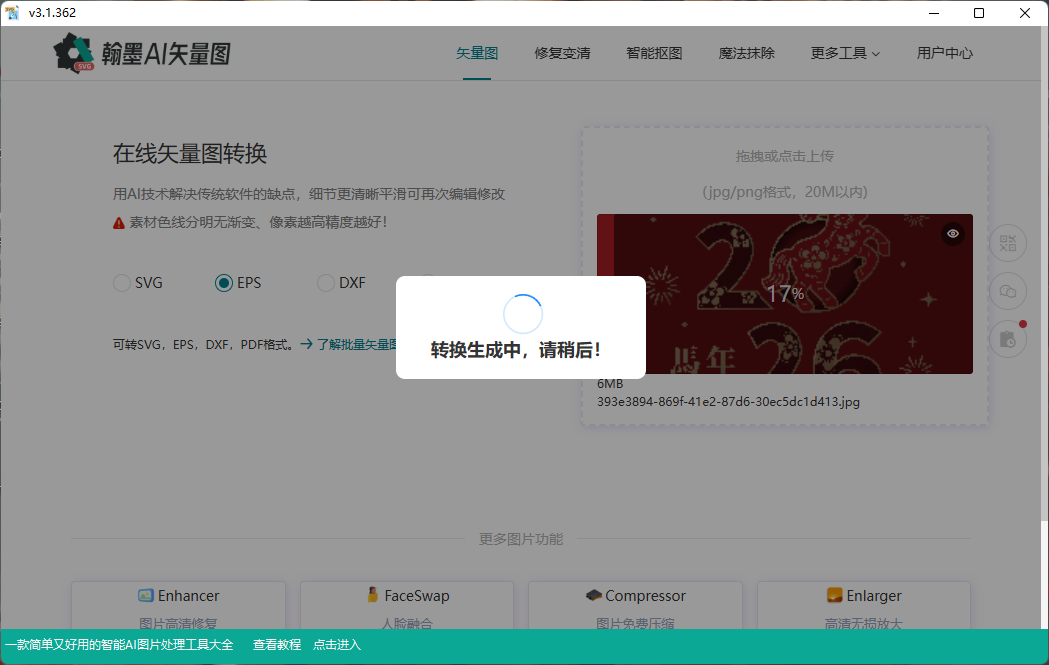The width and height of the screenshot is (1049, 665).
Task: Open the history clipboard sidebar icon
Action: 1008,339
